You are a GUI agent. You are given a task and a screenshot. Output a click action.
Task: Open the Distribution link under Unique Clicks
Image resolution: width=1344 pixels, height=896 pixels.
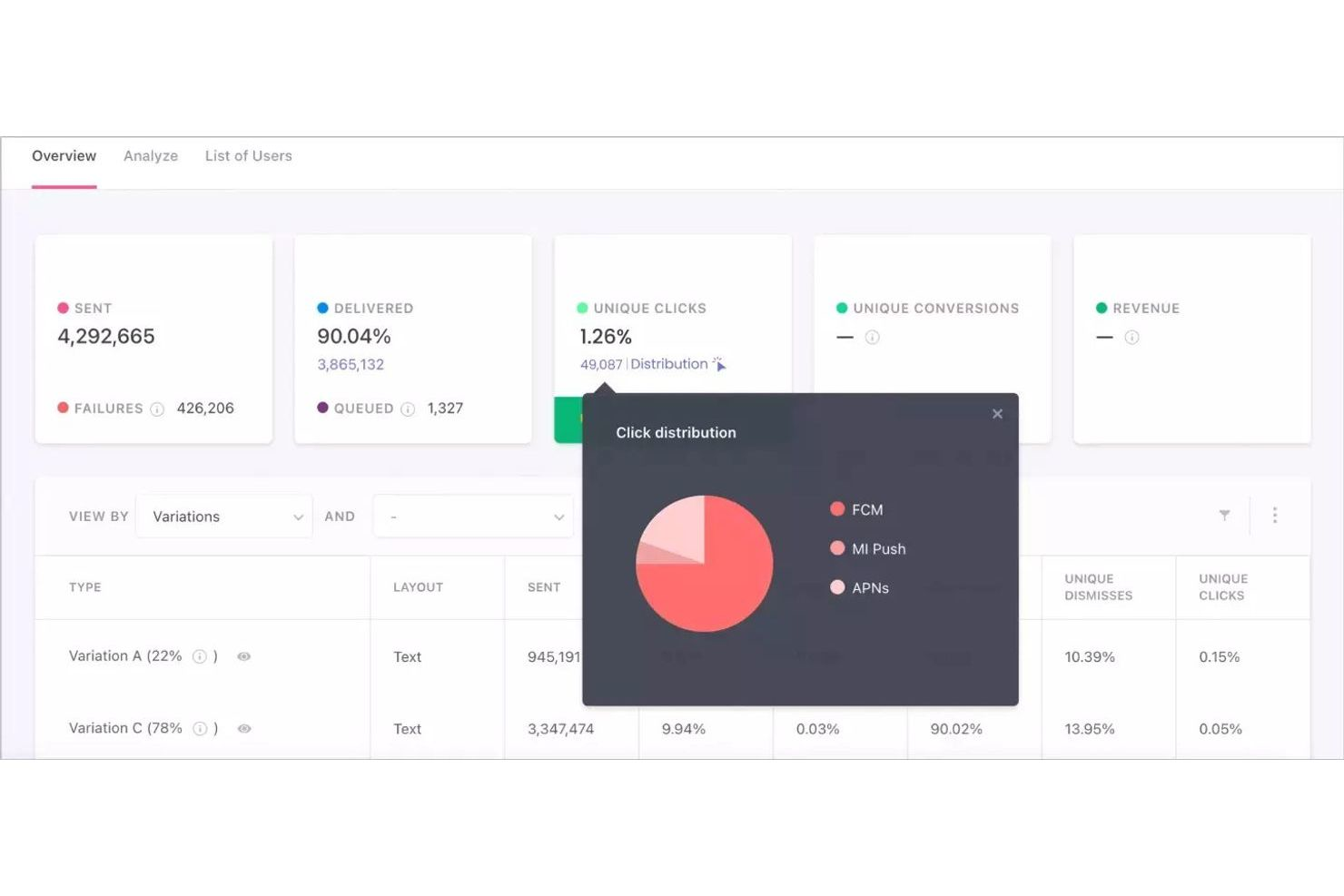[669, 364]
